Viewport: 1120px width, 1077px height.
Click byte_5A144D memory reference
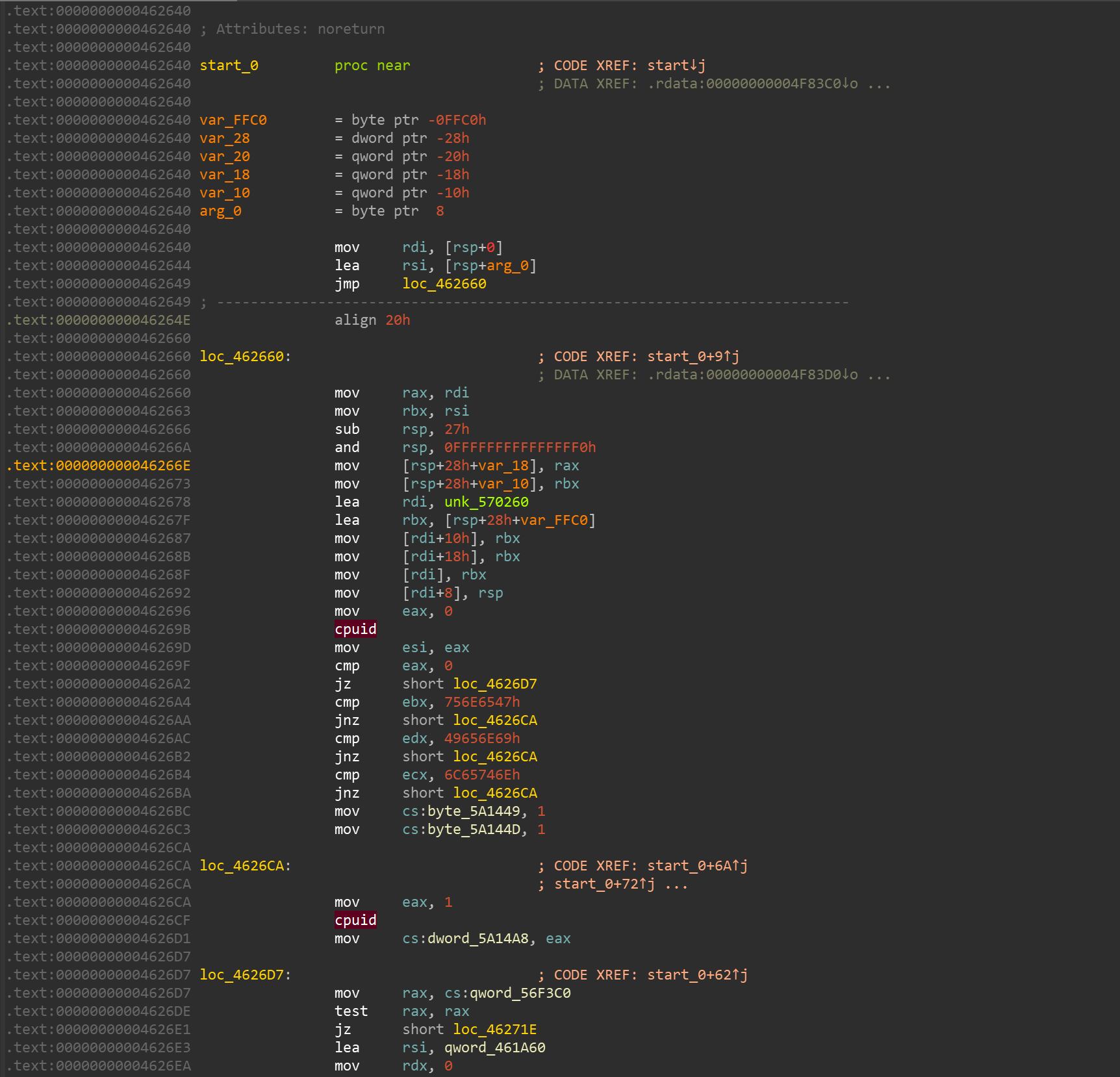coord(474,830)
